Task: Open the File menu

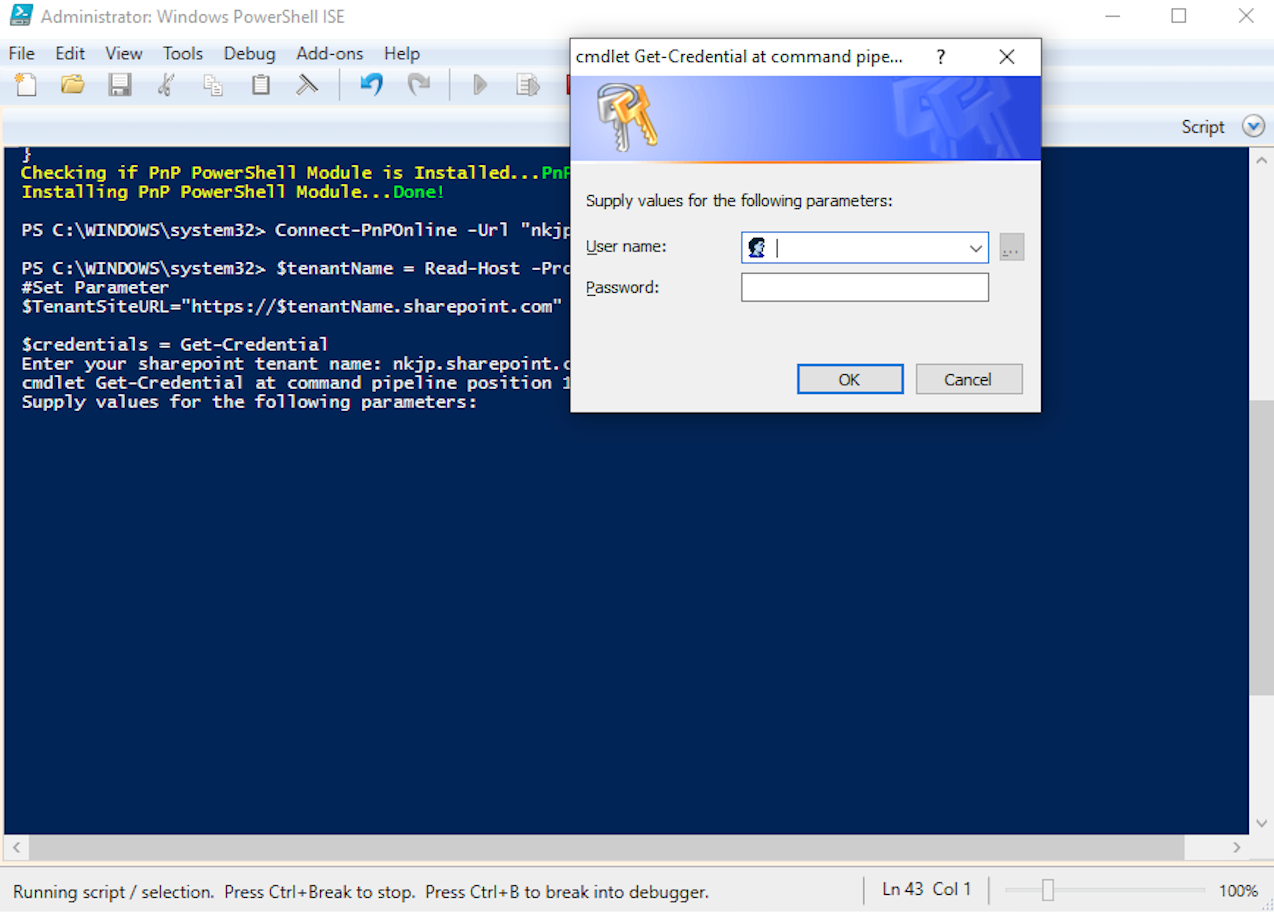Action: [x=21, y=54]
